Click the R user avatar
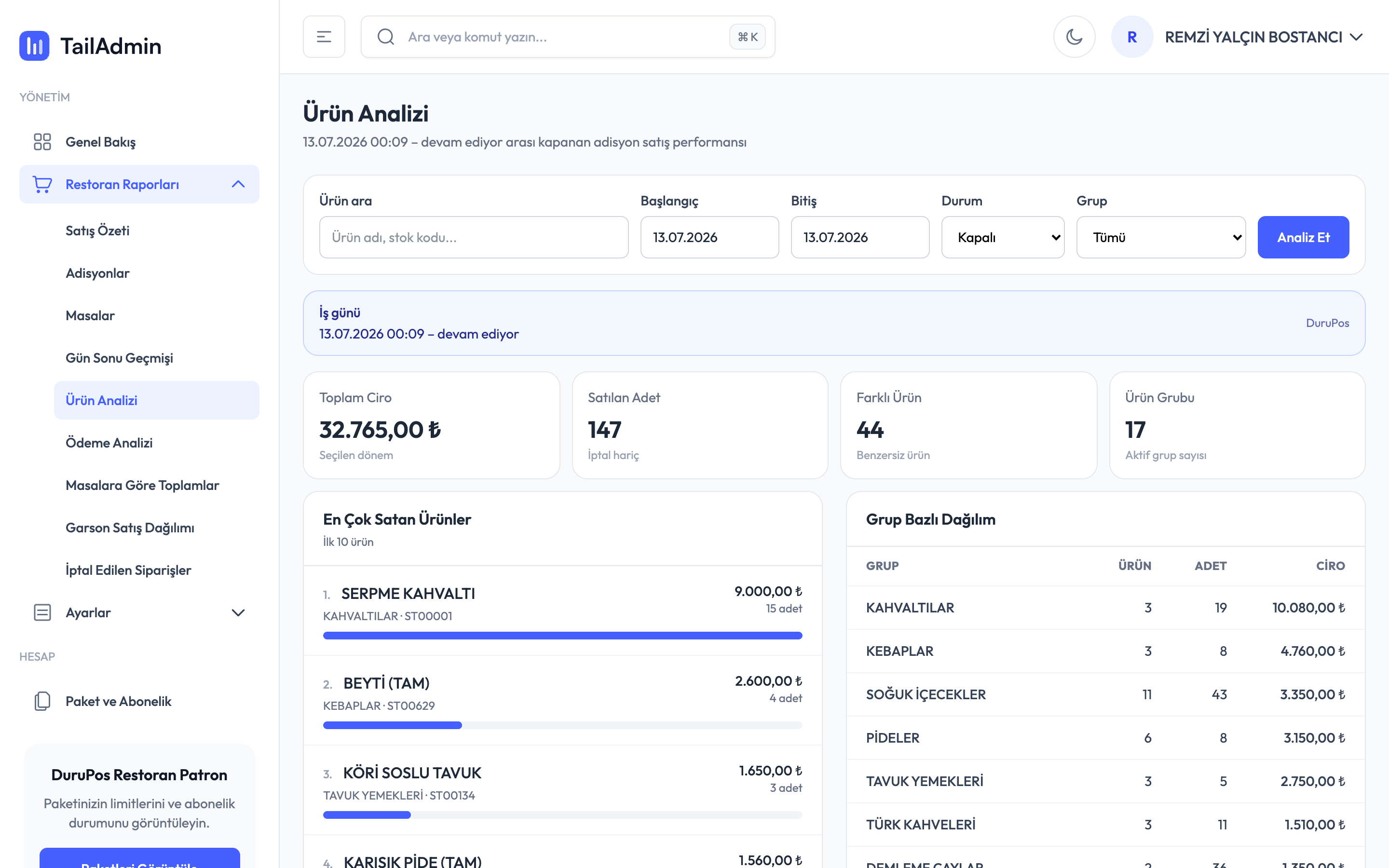 pos(1132,37)
